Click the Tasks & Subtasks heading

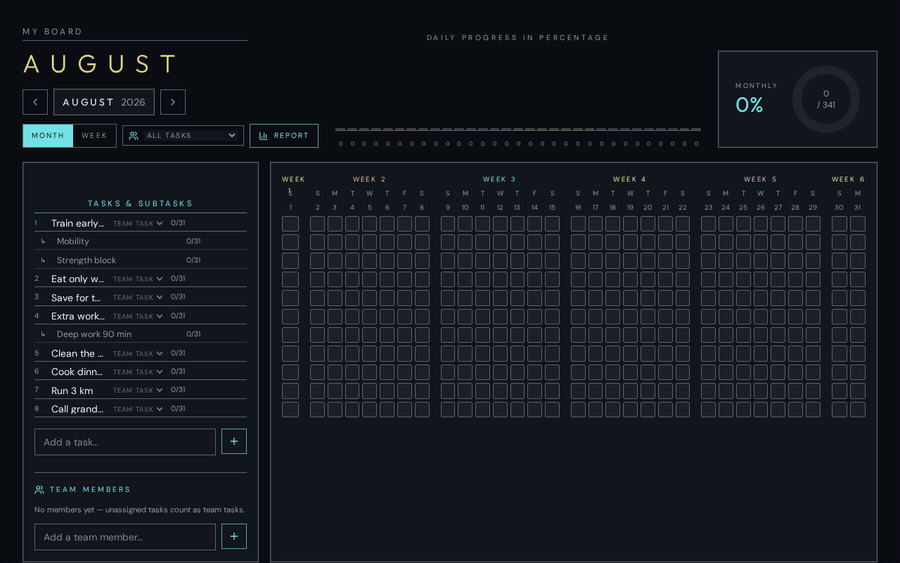click(x=140, y=203)
